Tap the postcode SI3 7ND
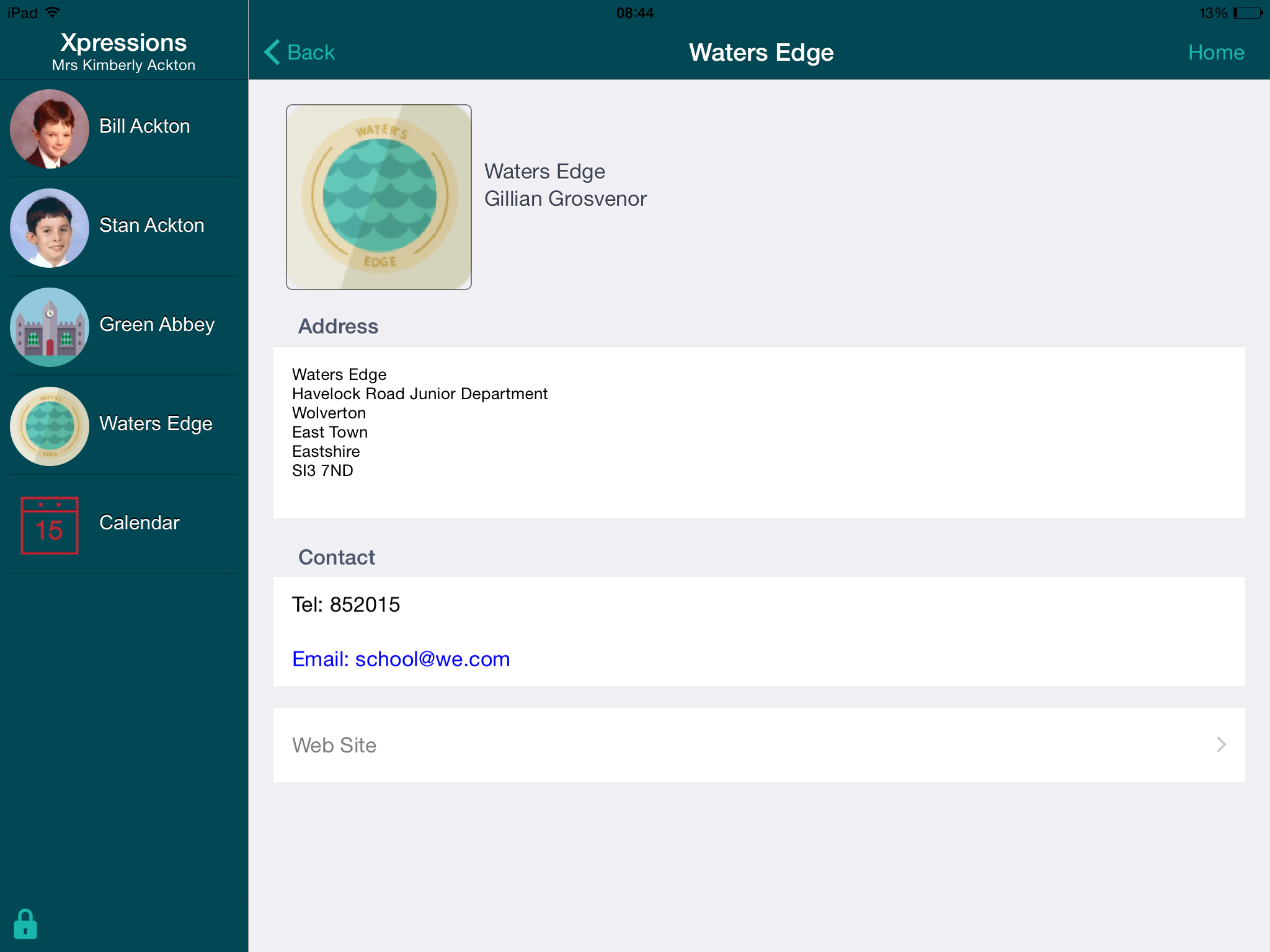The width and height of the screenshot is (1270, 952). click(x=322, y=470)
